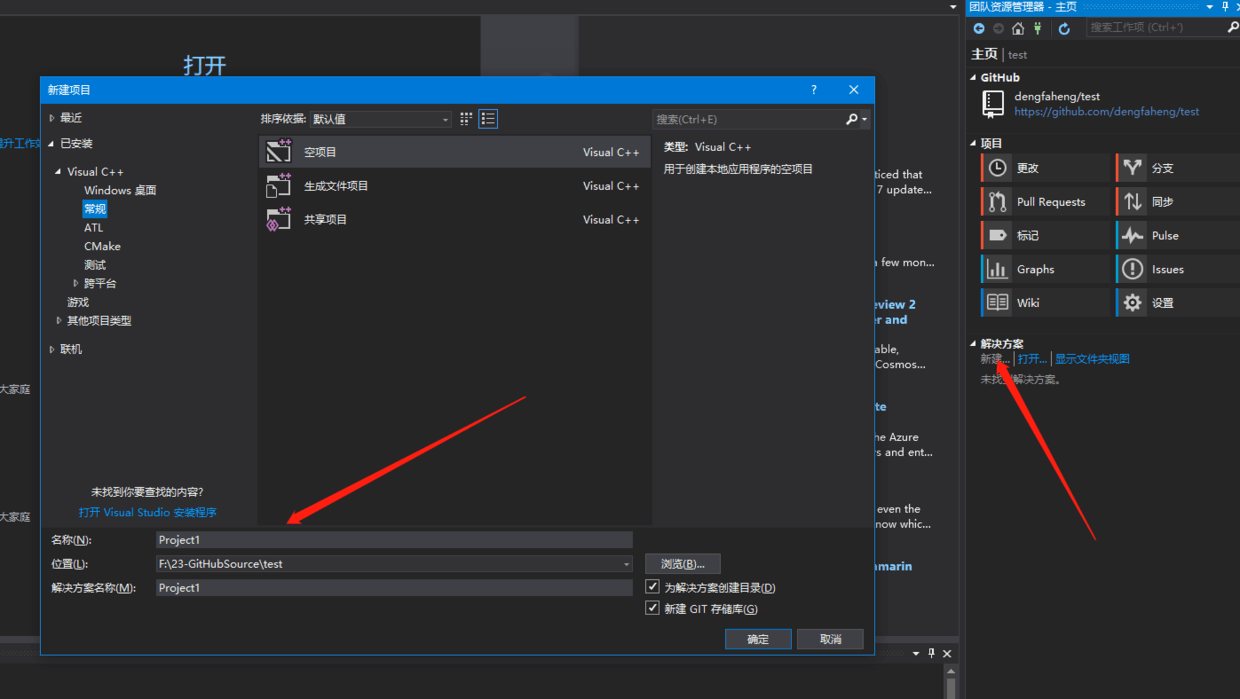
Task: Open the 更改 (Changes) clock icon
Action: (x=997, y=168)
